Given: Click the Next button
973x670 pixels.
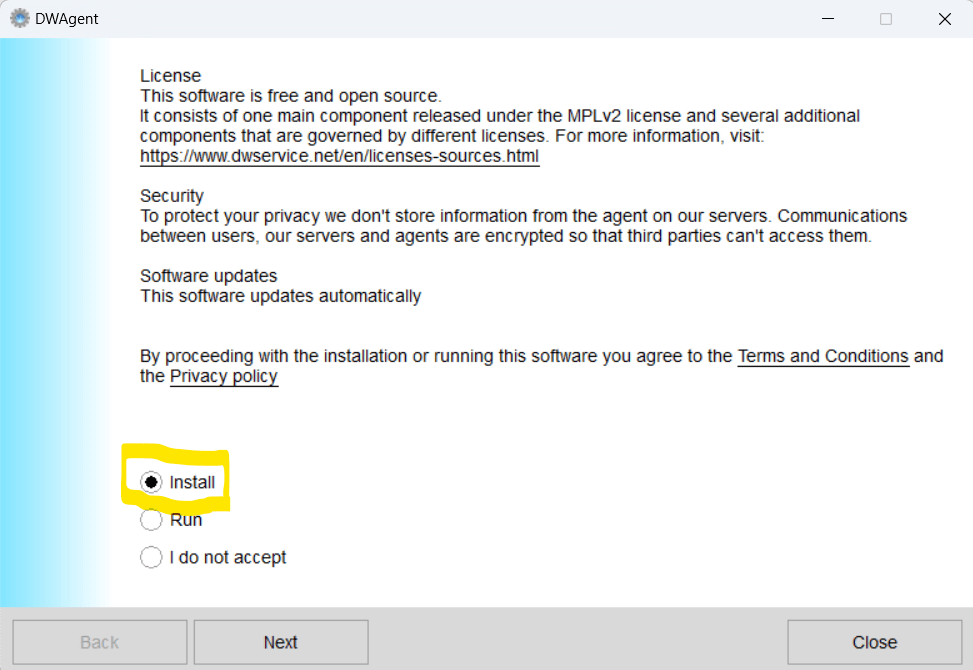Looking at the screenshot, I should (281, 642).
